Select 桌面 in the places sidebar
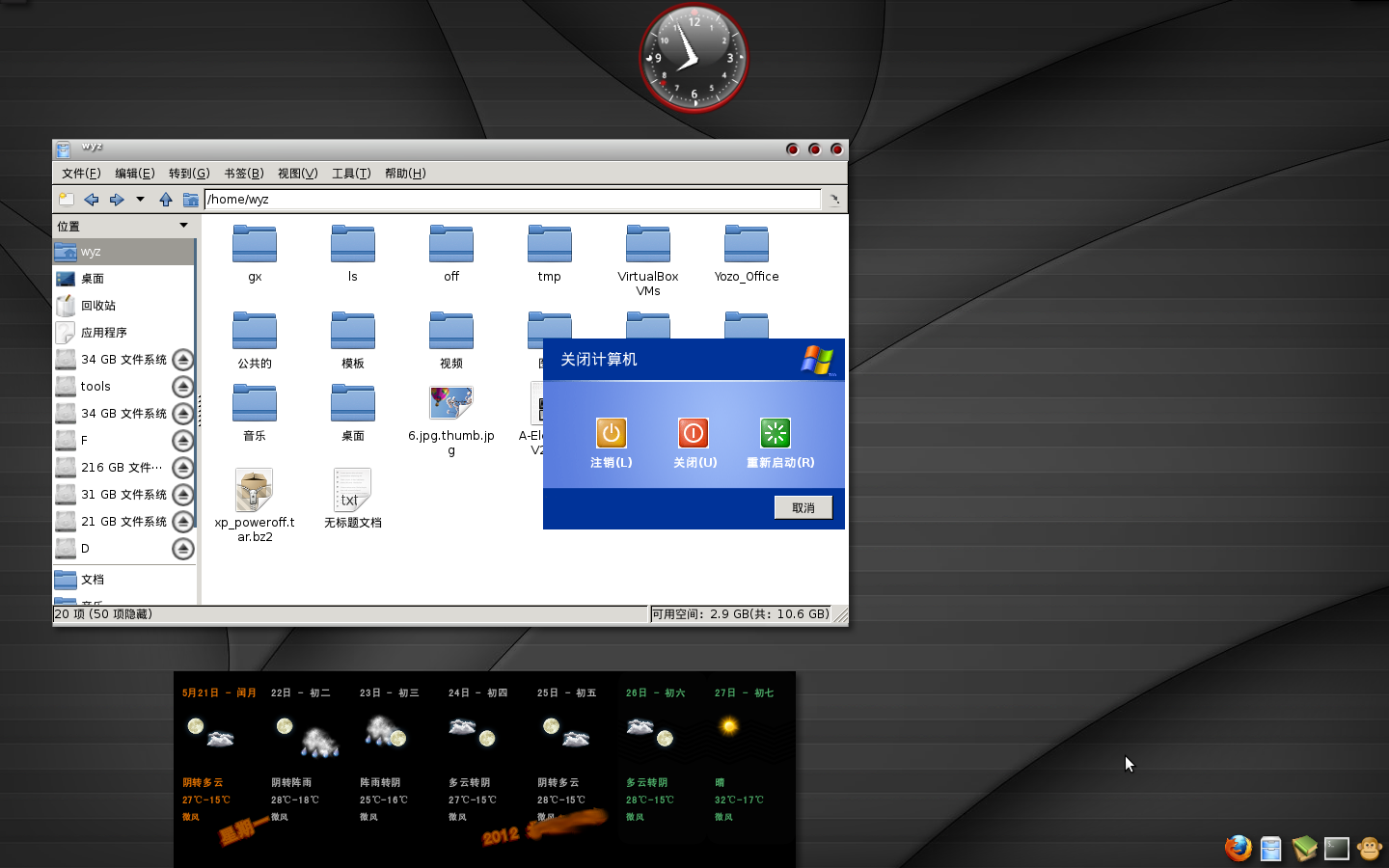Image resolution: width=1389 pixels, height=868 pixels. 124,279
